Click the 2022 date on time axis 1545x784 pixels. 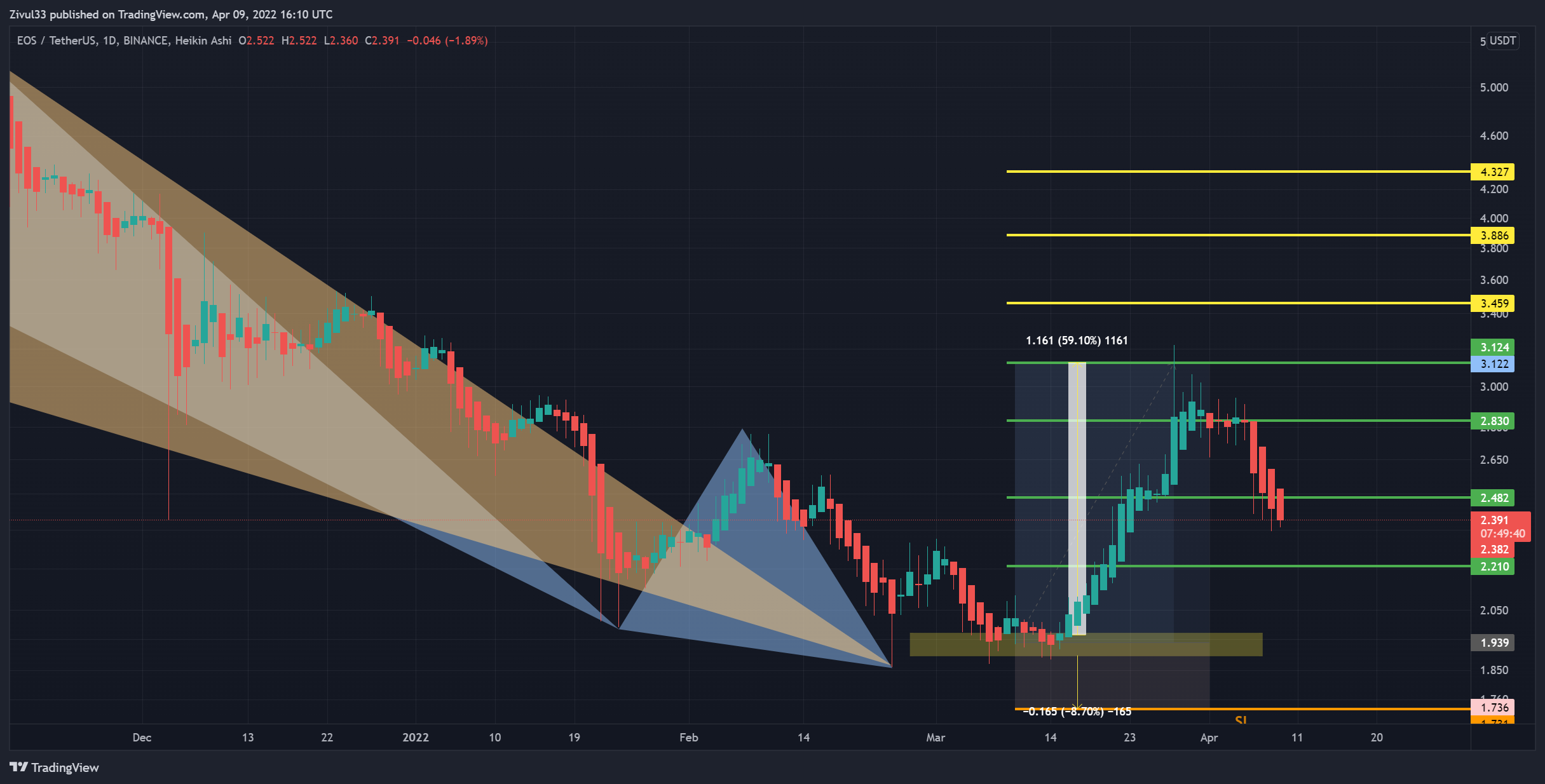[416, 738]
